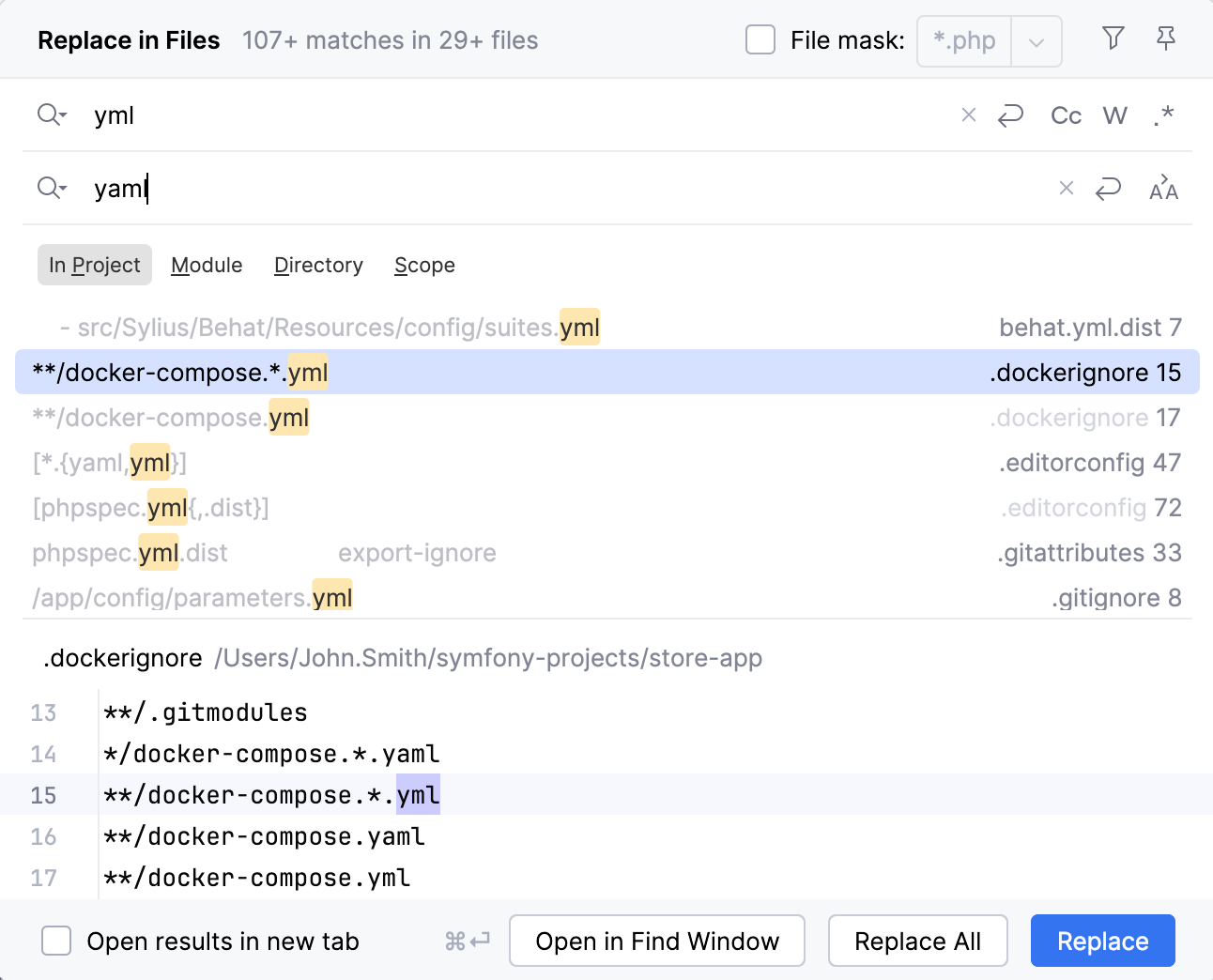
Task: Insert a newline into the search field
Action: tap(1010, 115)
